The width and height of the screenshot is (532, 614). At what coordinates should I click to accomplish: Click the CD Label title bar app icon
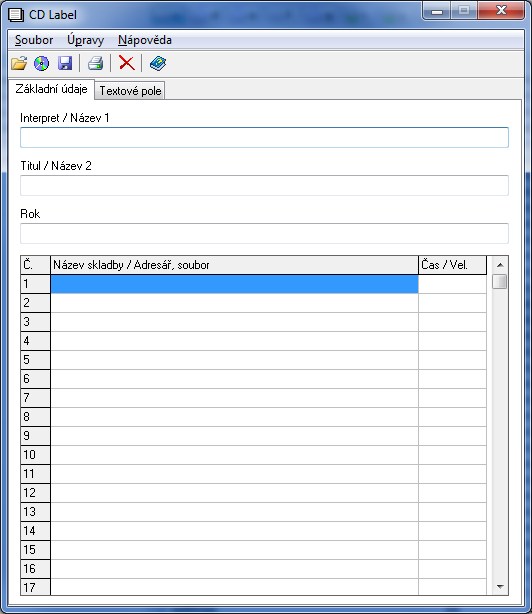click(16, 15)
